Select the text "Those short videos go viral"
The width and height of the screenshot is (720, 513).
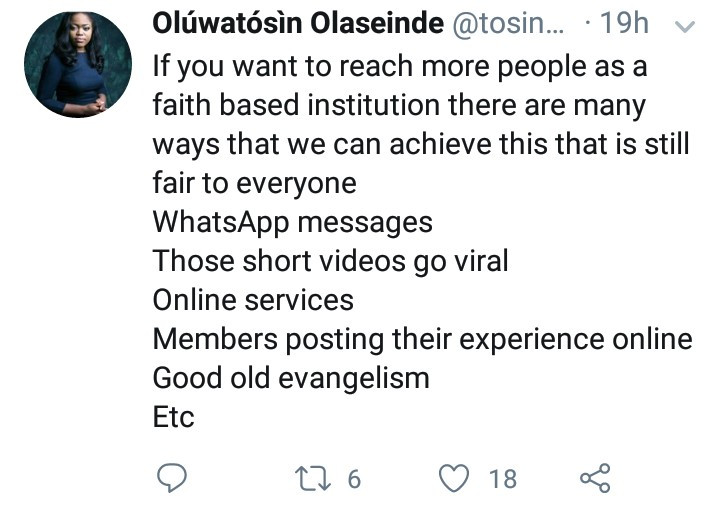[330, 261]
